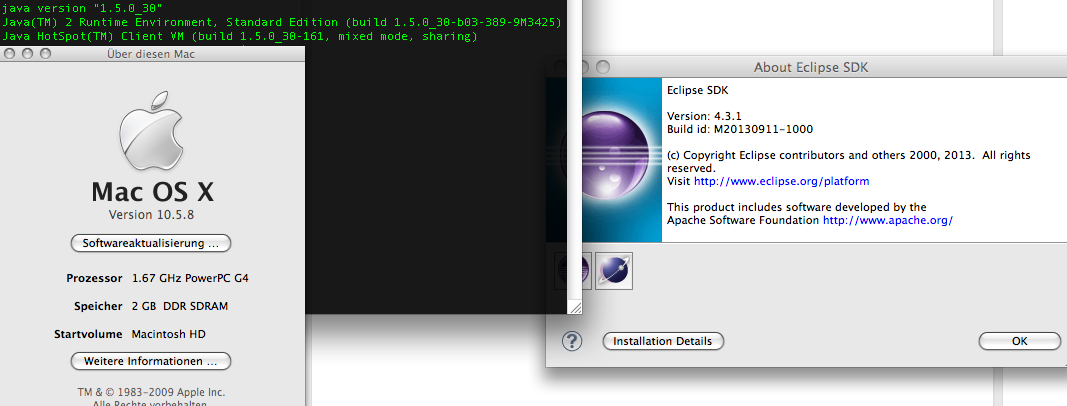Click the Eclipse SDK feature icon under the logo
Screen dimensions: 1067x406
tap(614, 271)
